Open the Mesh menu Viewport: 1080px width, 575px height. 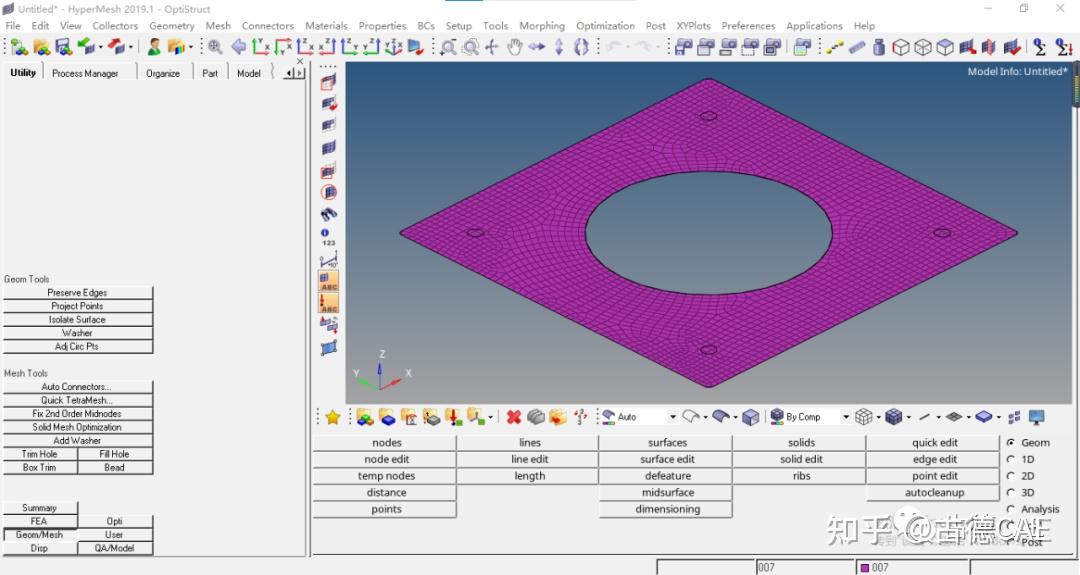coord(217,26)
